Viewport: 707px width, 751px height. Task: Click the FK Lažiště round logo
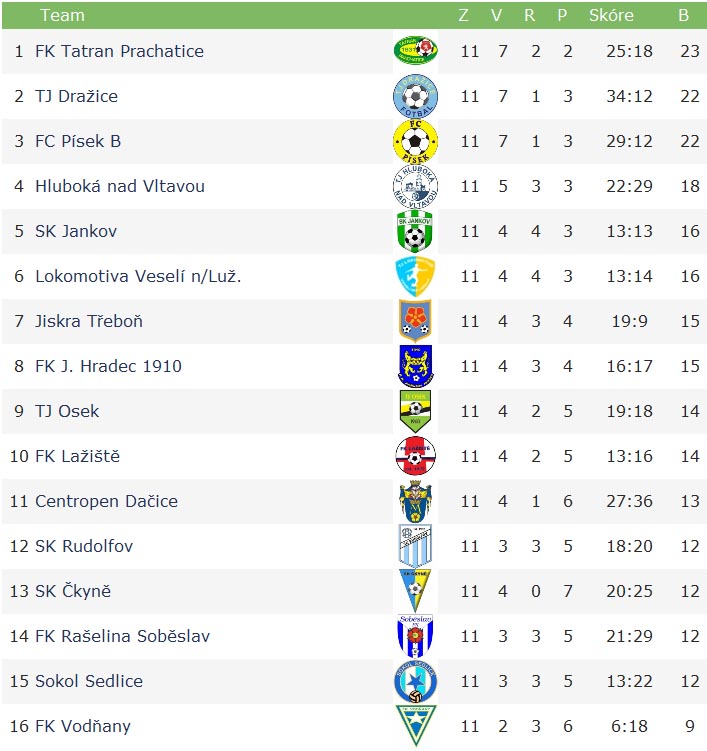pos(415,456)
